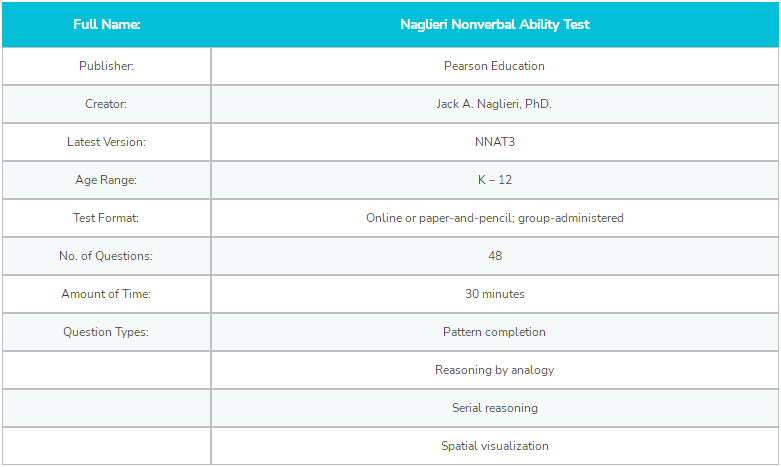Click the 'Full Name:' header cell
The image size is (781, 467).
[107, 24]
